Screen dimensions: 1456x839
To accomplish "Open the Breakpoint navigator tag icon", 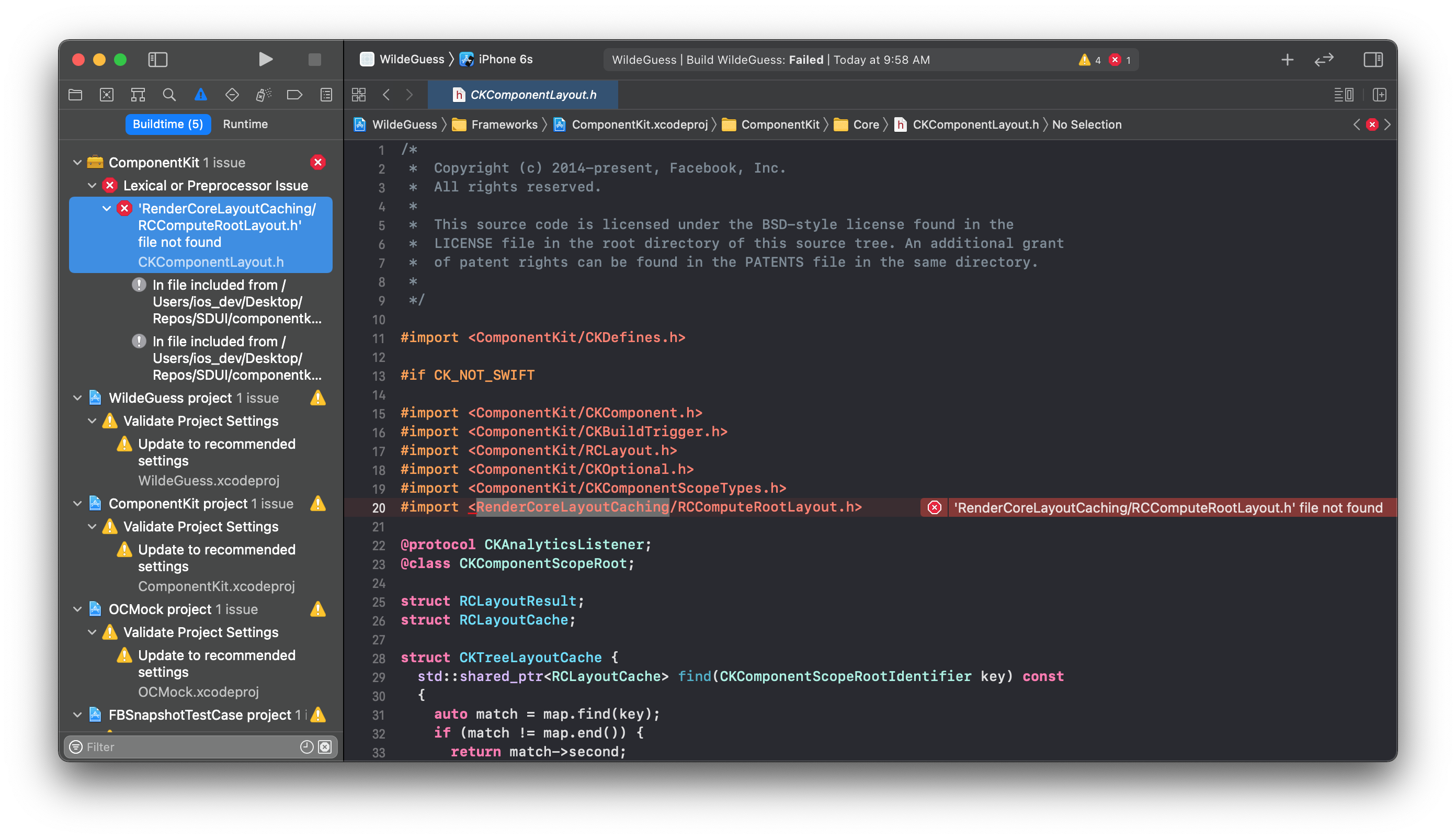I will (294, 94).
